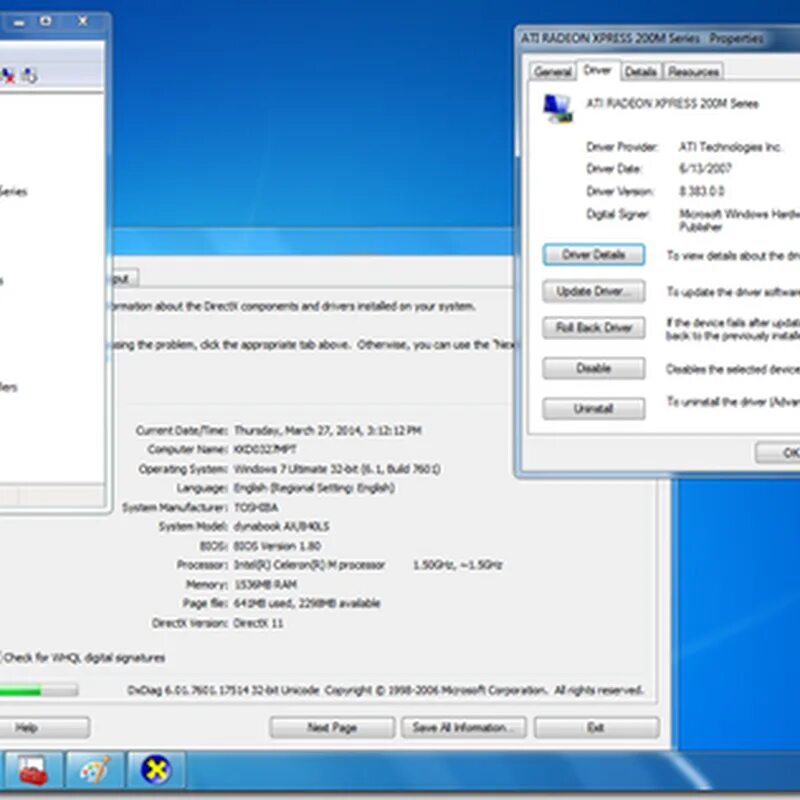Open the Details tab in Properties window
The width and height of the screenshot is (800, 800).
[x=640, y=72]
